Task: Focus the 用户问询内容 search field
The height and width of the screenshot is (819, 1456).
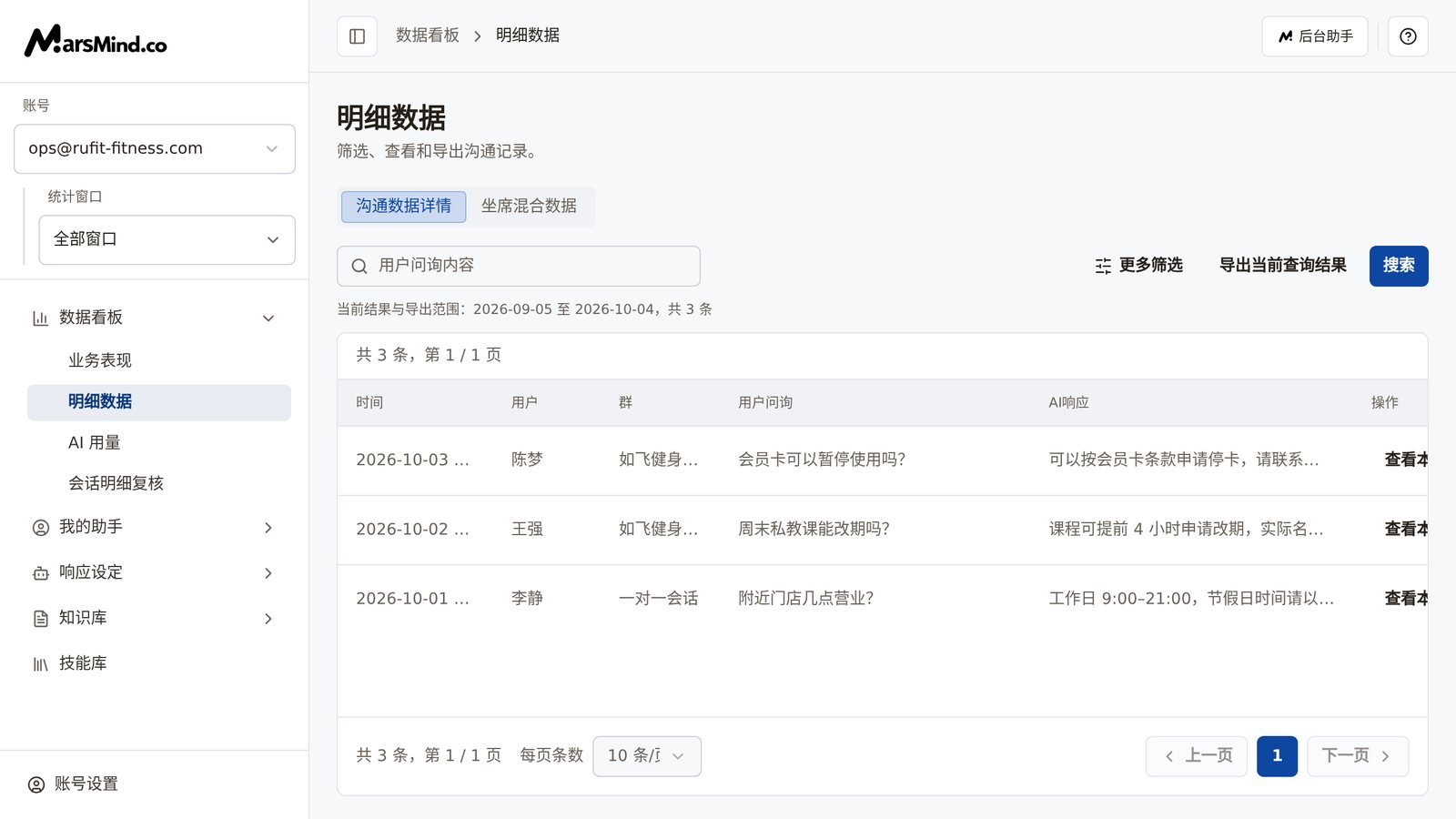Action: pos(519,266)
